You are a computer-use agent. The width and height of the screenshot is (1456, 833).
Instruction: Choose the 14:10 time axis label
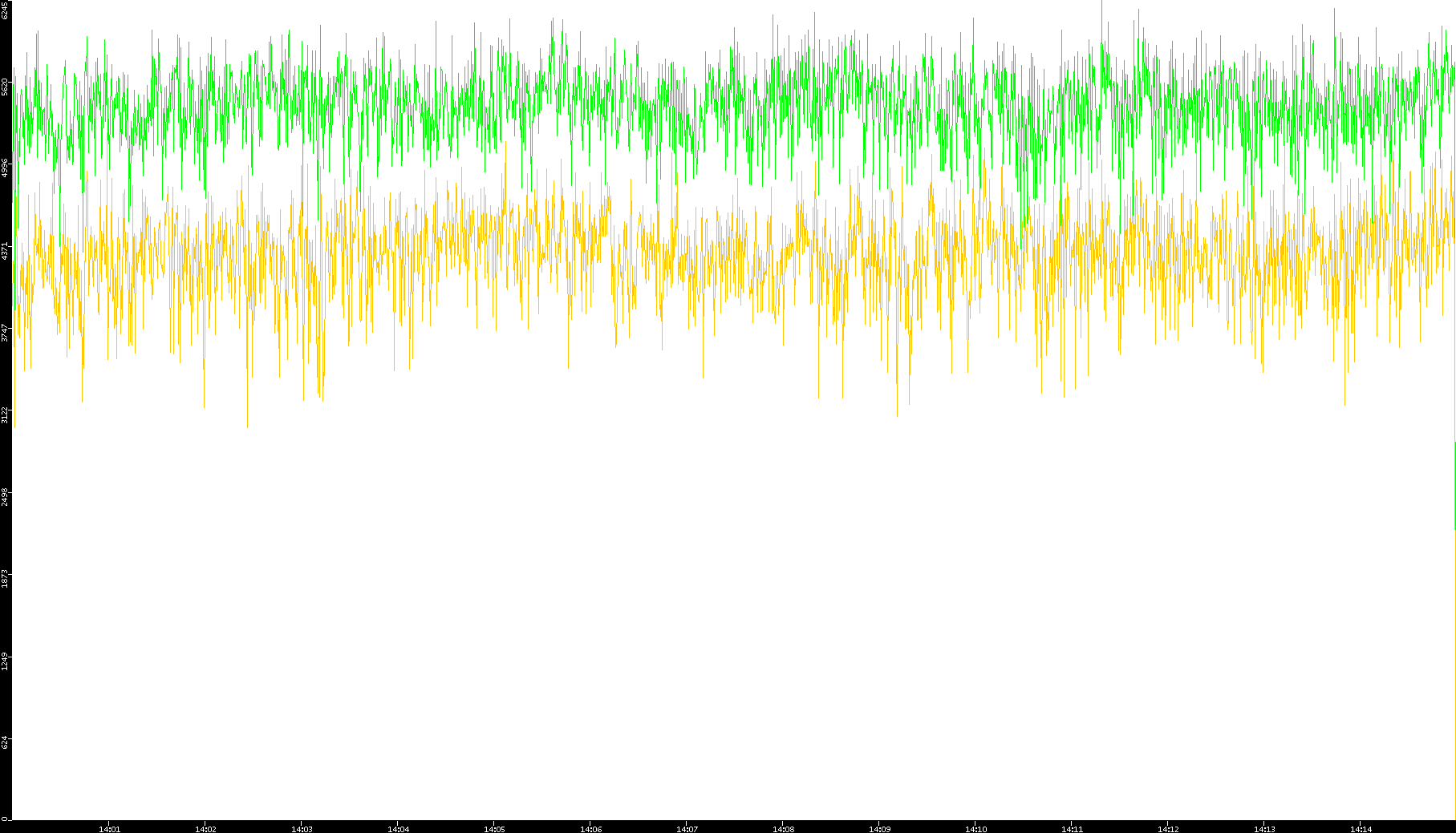point(975,829)
